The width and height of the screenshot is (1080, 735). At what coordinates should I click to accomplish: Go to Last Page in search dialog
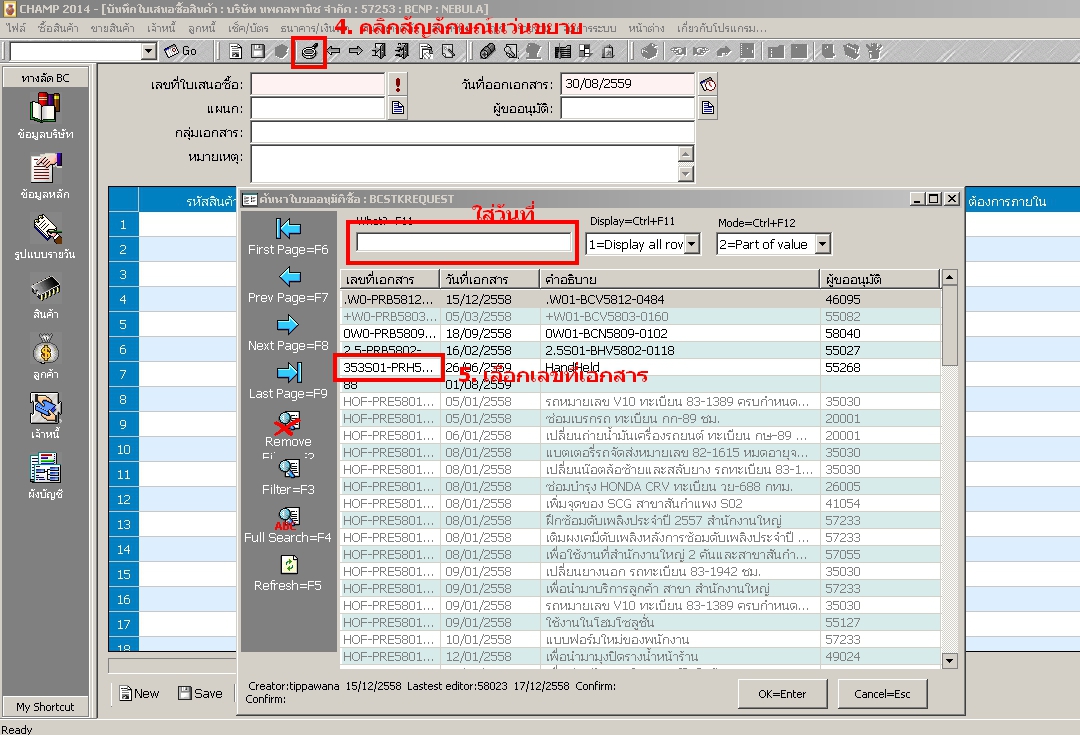288,381
